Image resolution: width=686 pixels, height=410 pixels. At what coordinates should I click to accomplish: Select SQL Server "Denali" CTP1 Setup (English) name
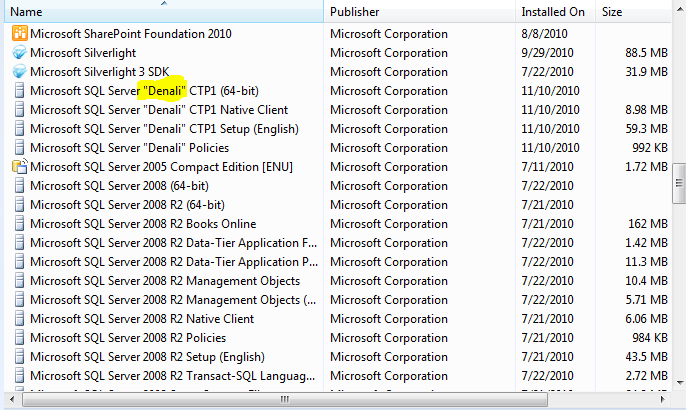pos(164,129)
